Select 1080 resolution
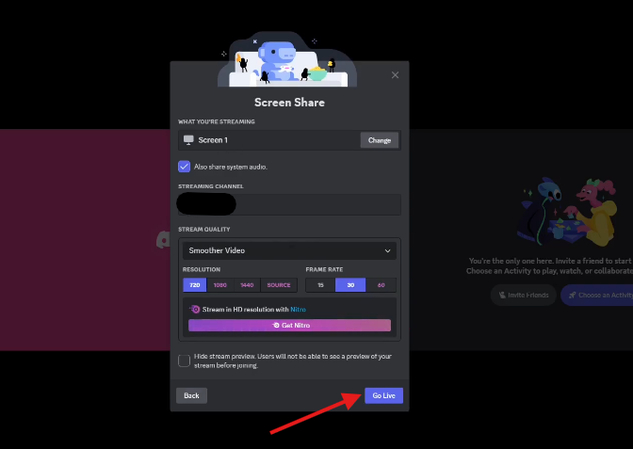Image resolution: width=633 pixels, height=449 pixels. point(220,285)
